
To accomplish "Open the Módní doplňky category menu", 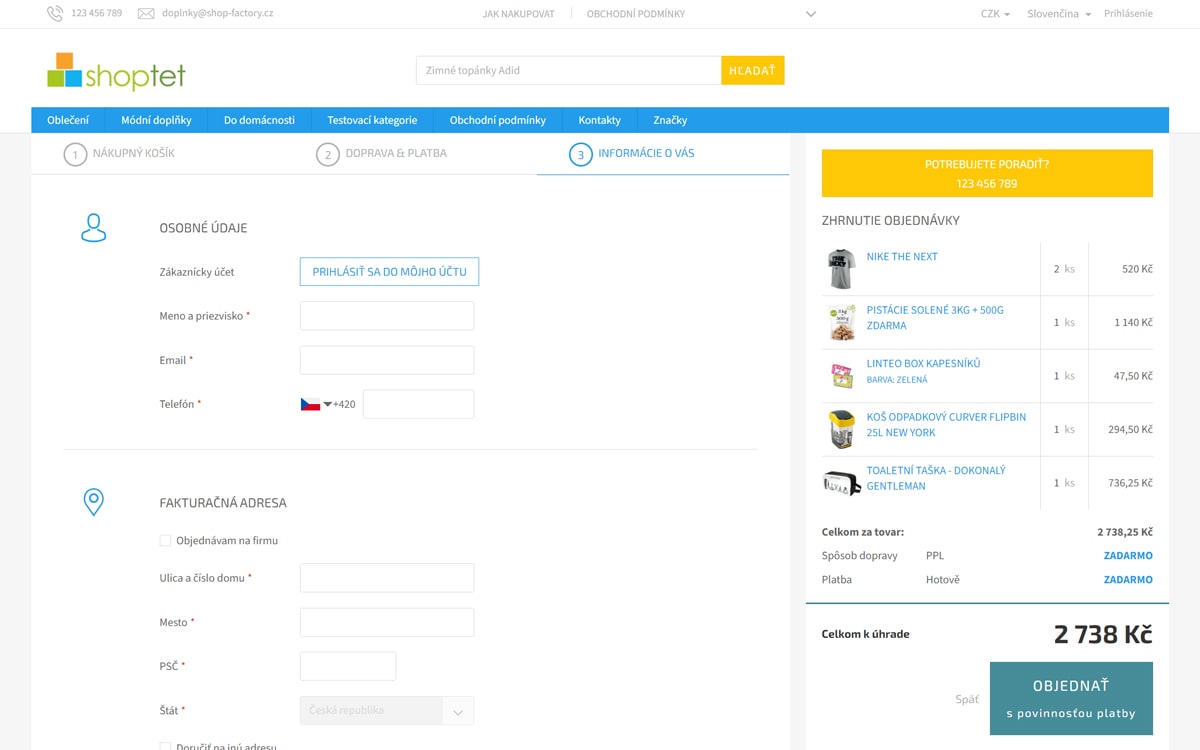I will (x=156, y=120).
